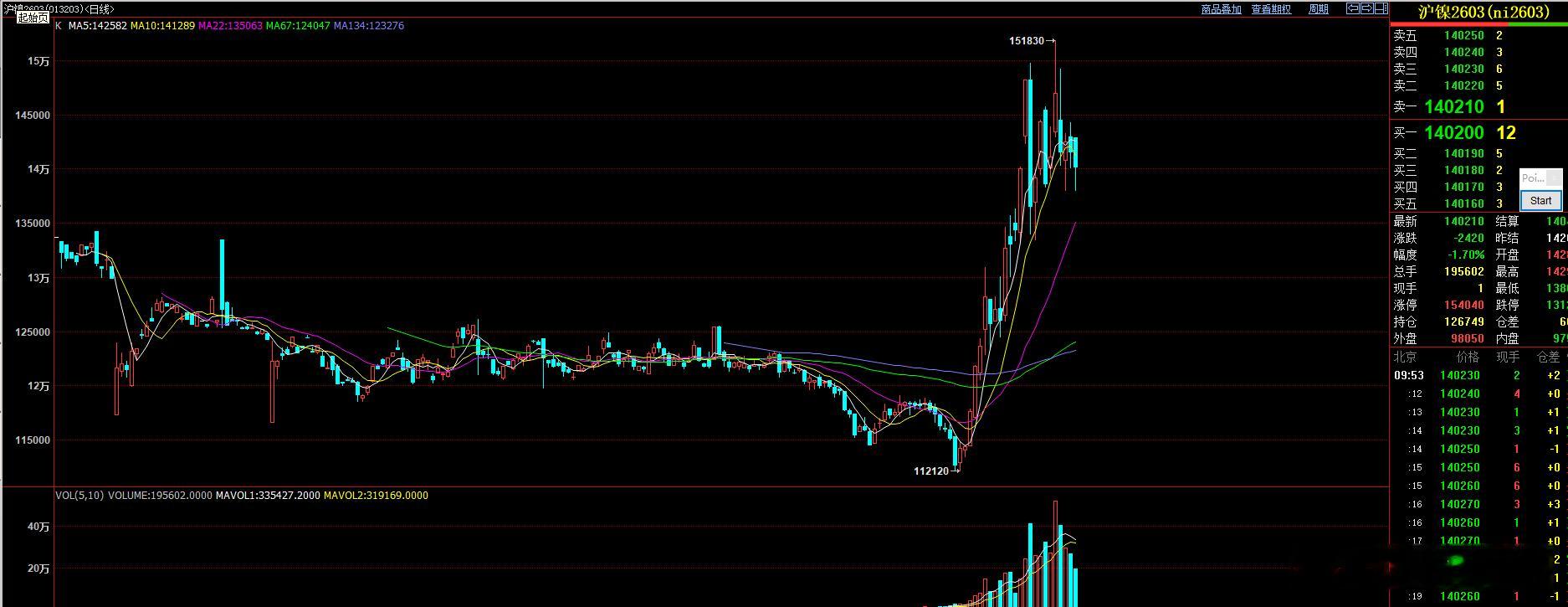Screen dimensions: 1568x607
Task: Click 买一 price 140200
Action: [1454, 132]
